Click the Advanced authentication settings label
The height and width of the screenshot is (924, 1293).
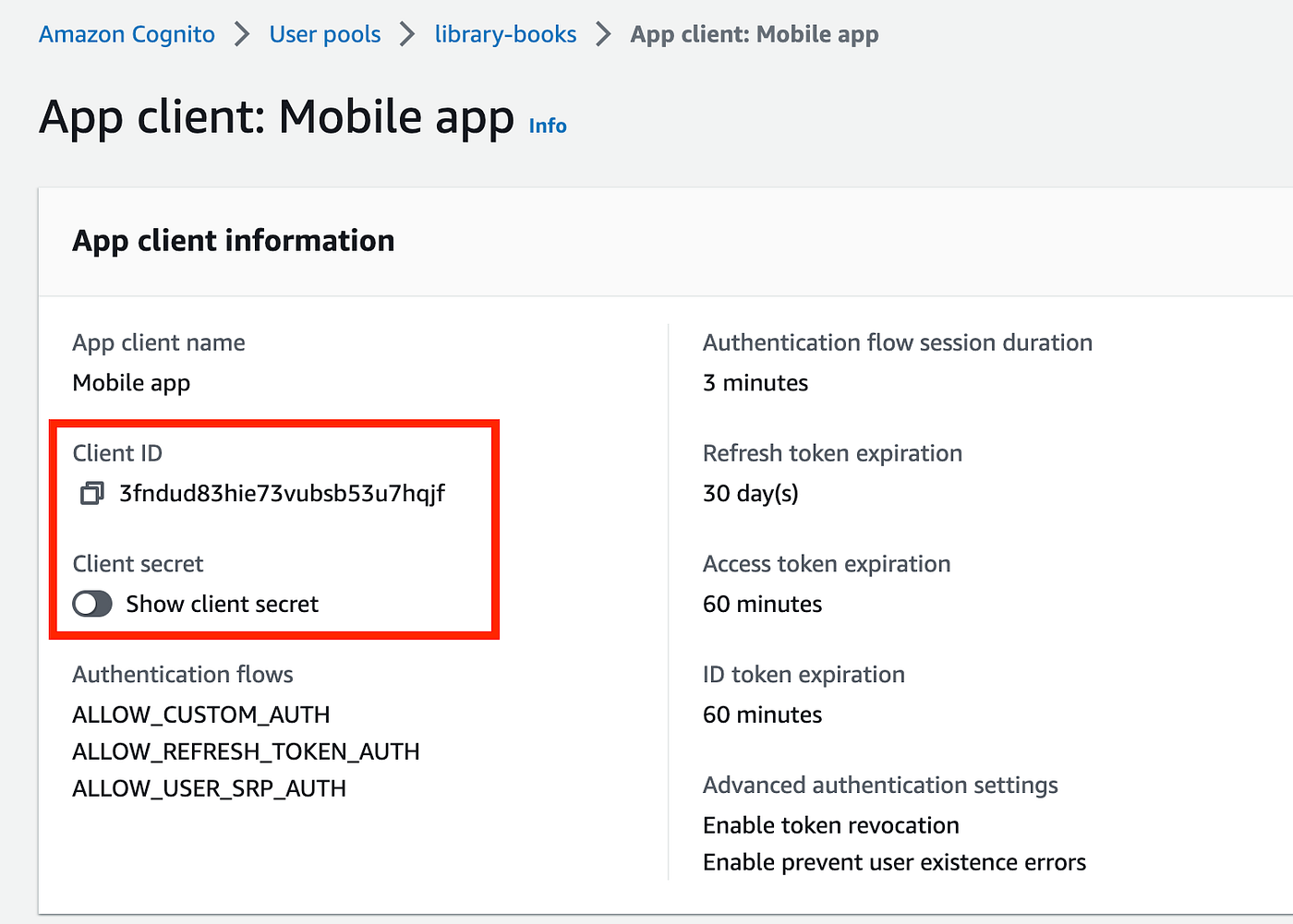click(x=881, y=786)
